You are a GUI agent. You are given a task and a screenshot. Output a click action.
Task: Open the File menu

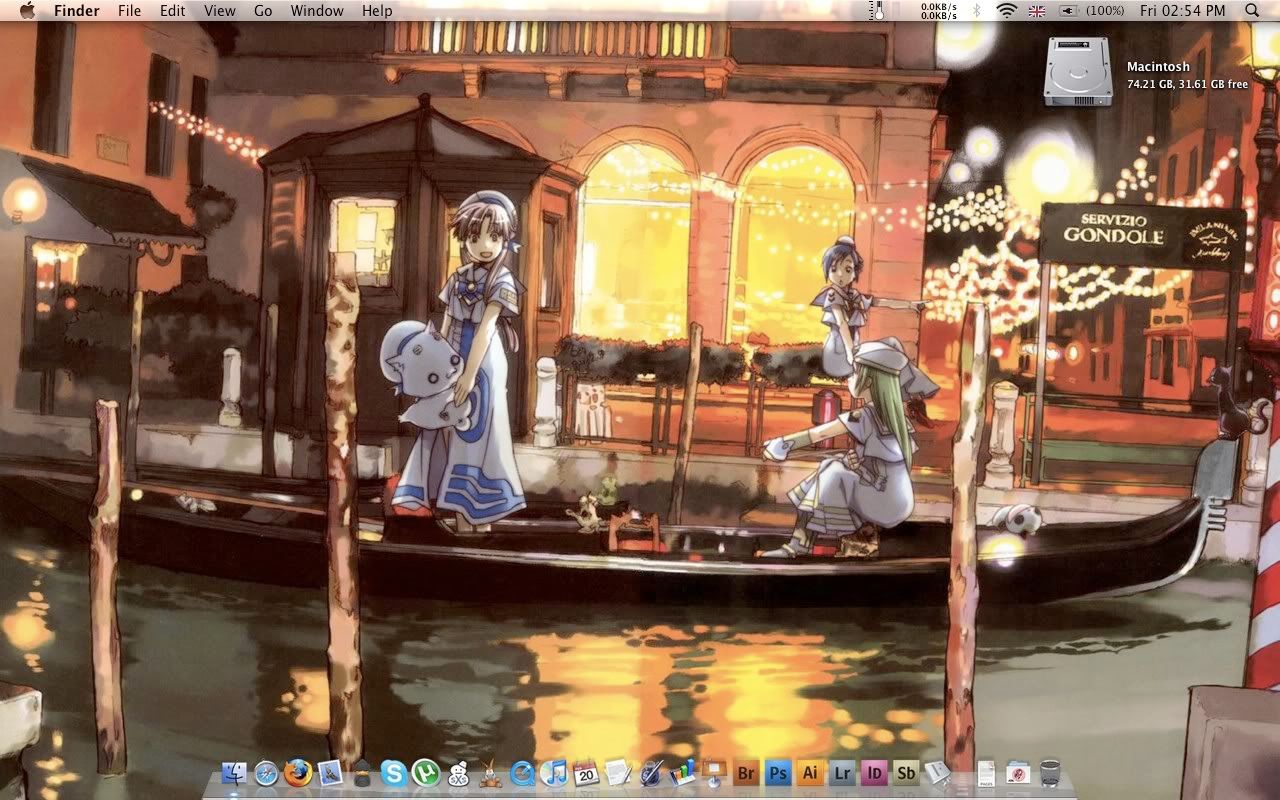[x=129, y=10]
